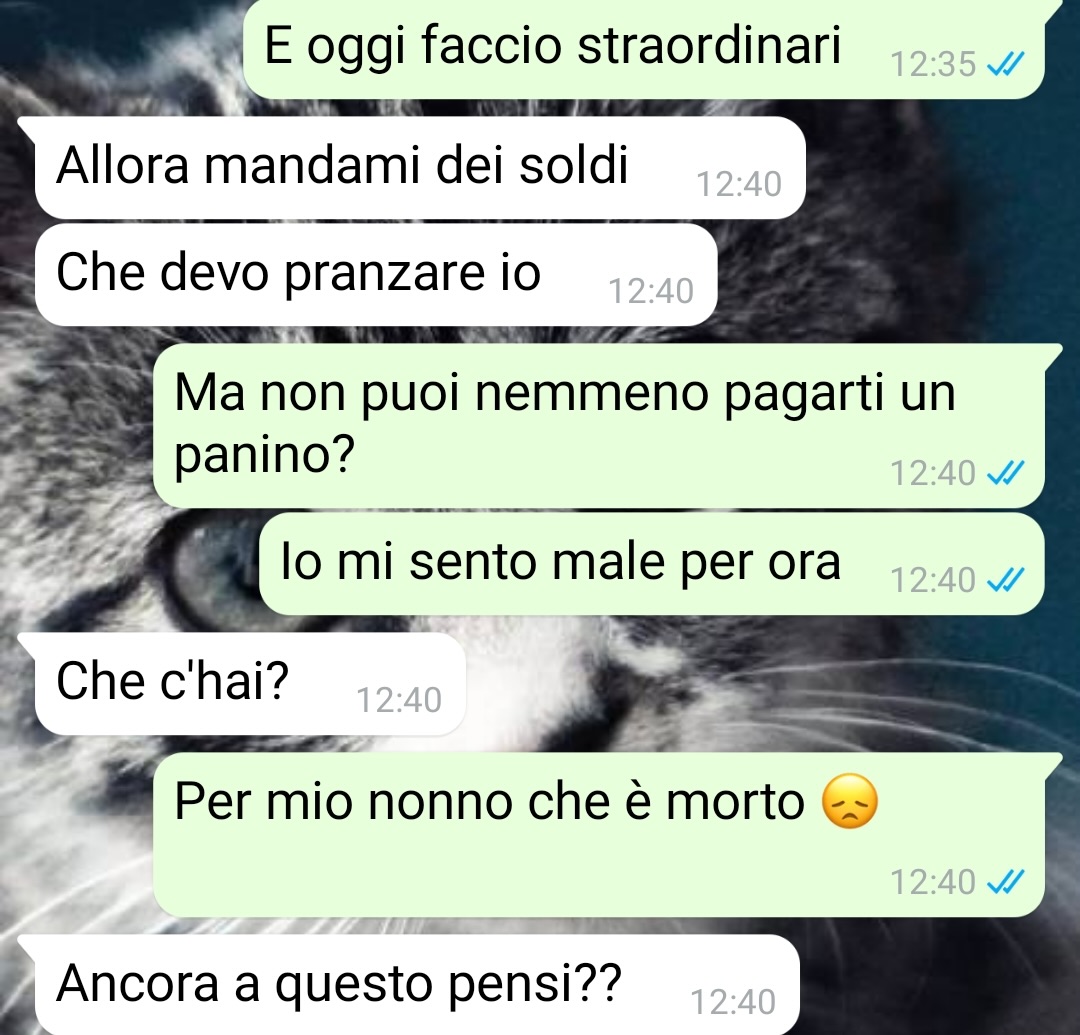Click read ticks on the 'panino?' message

pos(1006,473)
